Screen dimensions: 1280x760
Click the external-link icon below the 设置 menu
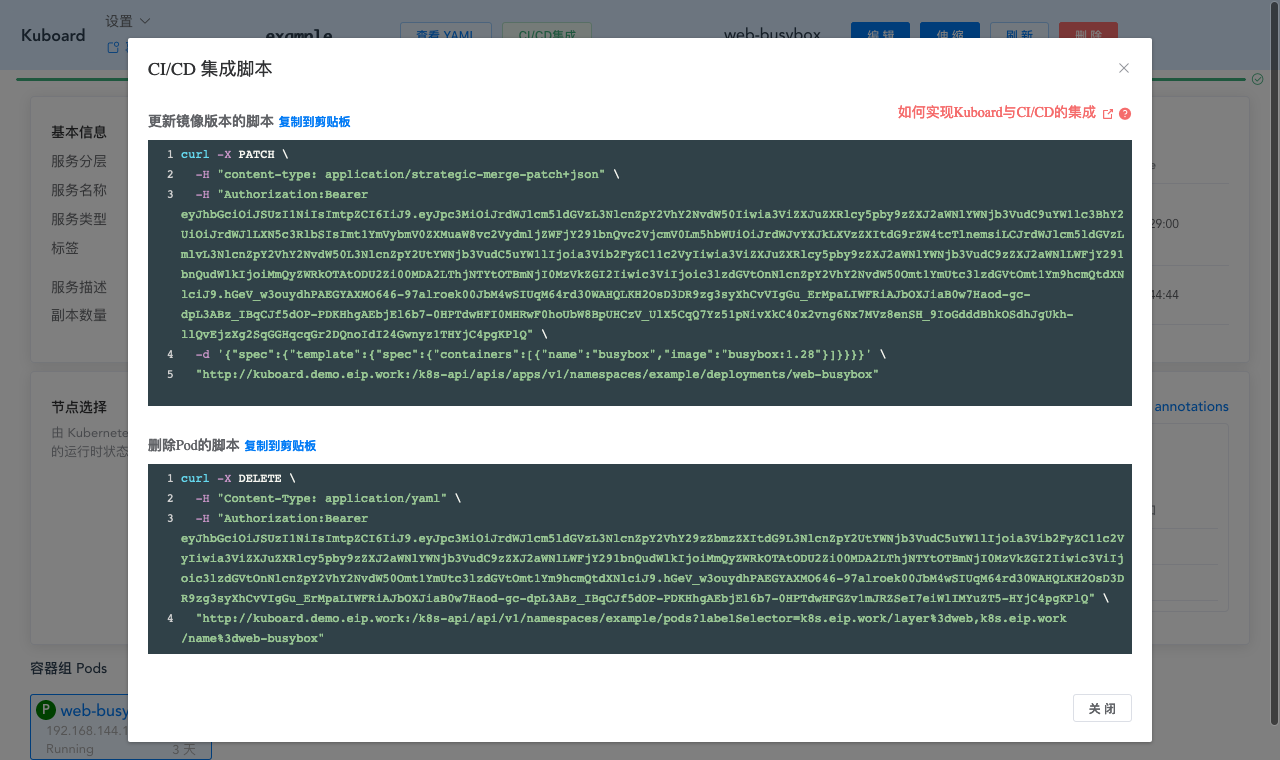[x=113, y=47]
